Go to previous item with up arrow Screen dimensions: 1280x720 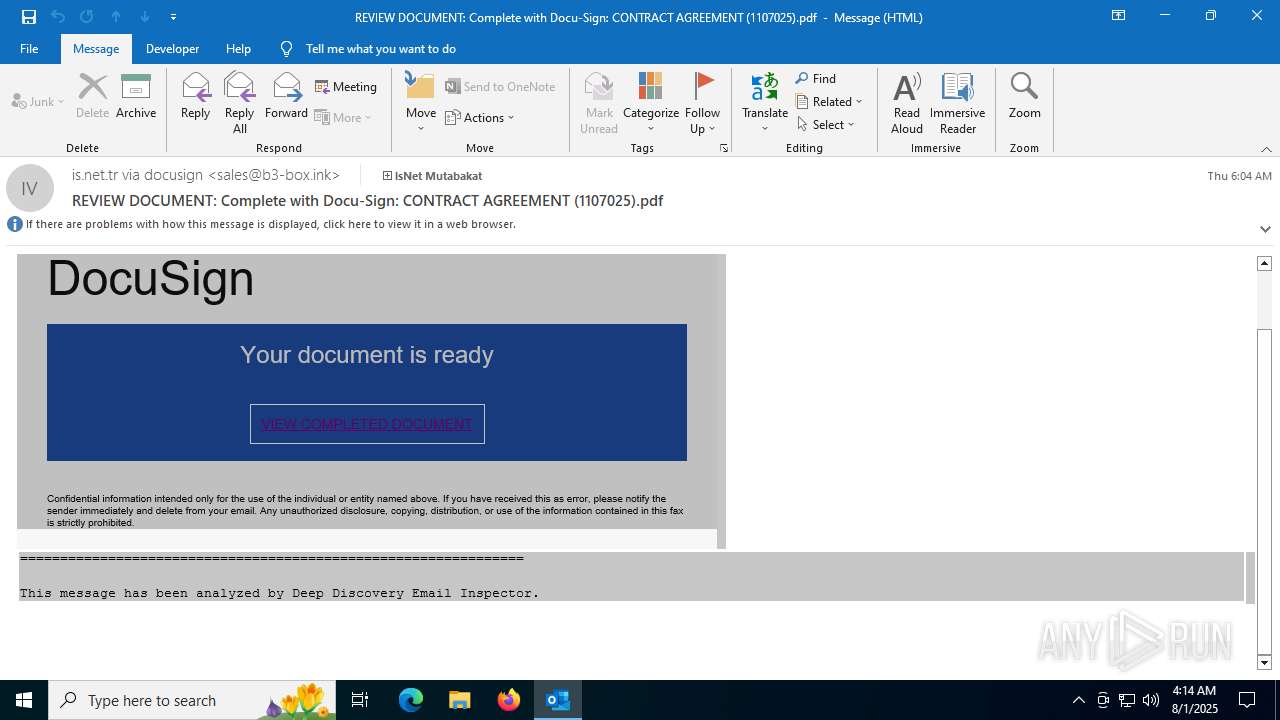pos(116,16)
